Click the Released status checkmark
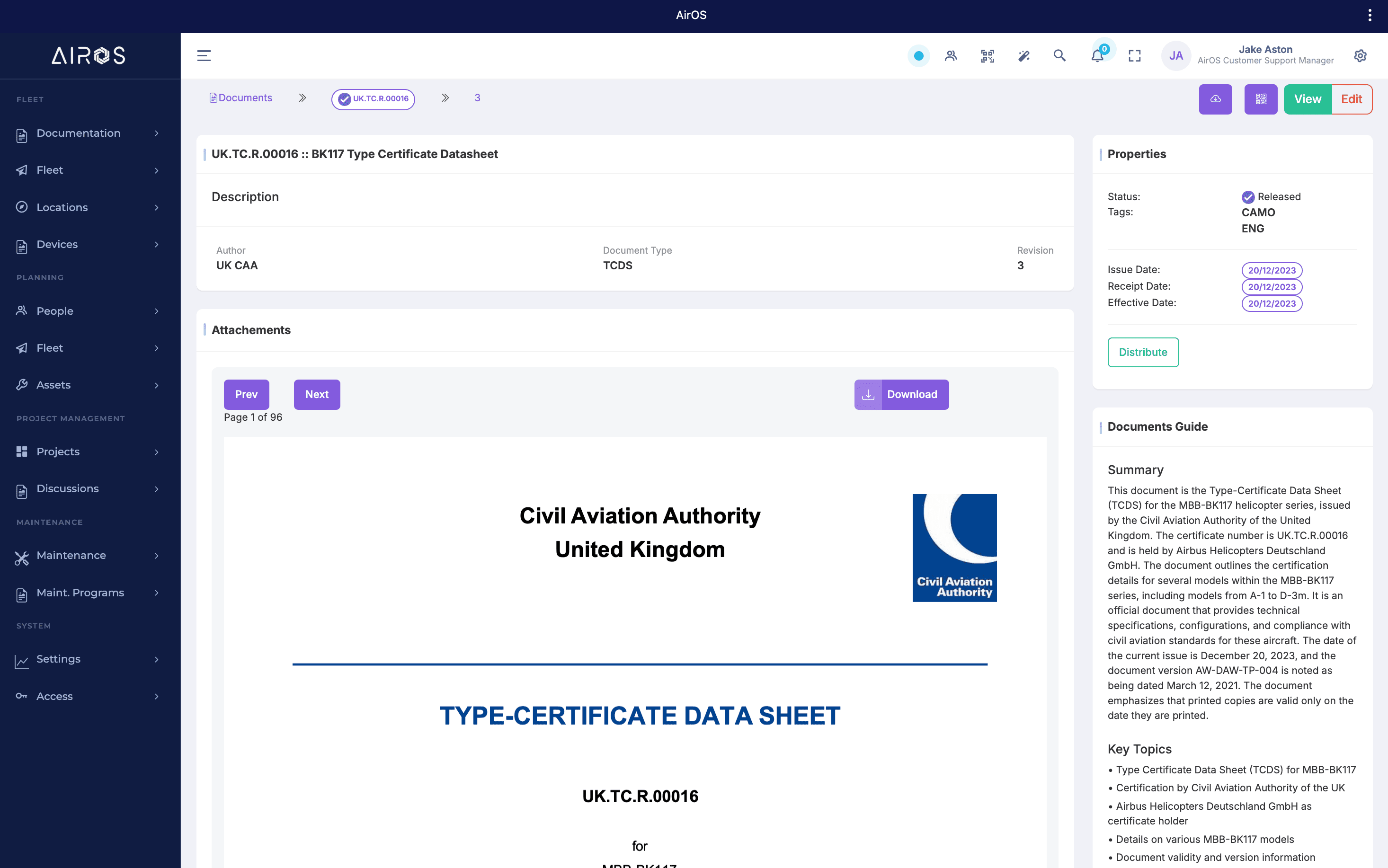 click(x=1247, y=197)
